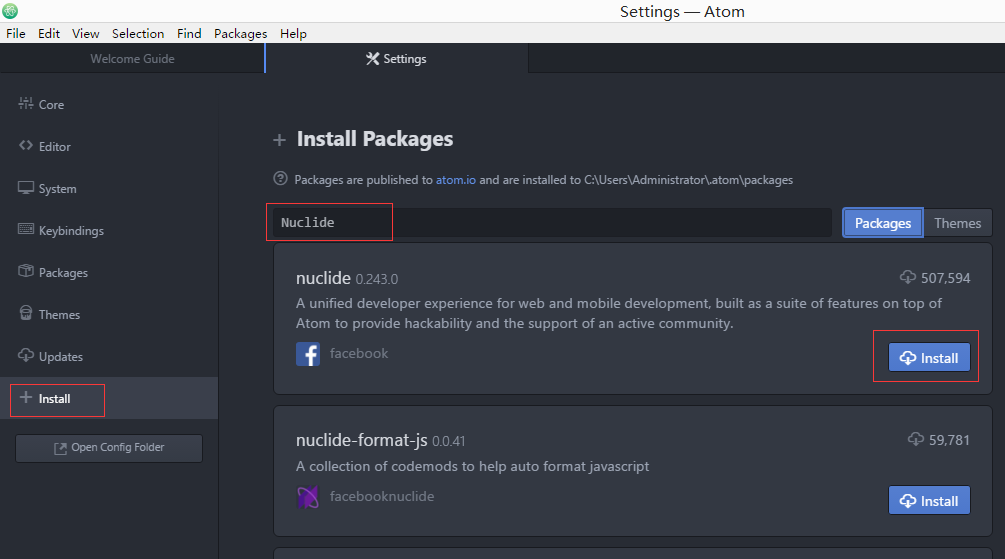Click the nuclide package title

point(323,278)
